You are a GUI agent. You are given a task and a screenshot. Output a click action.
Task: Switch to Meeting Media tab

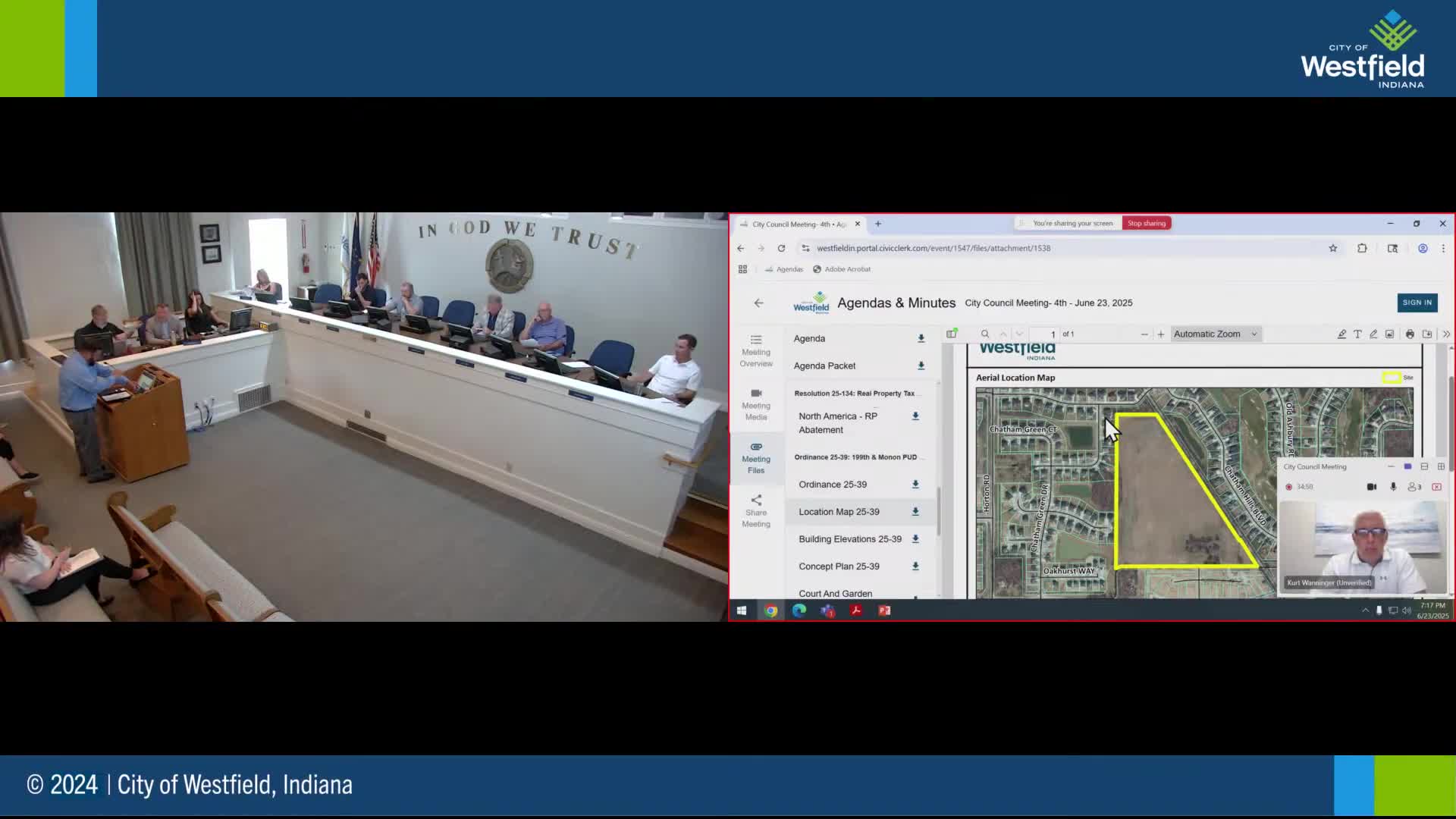click(756, 404)
